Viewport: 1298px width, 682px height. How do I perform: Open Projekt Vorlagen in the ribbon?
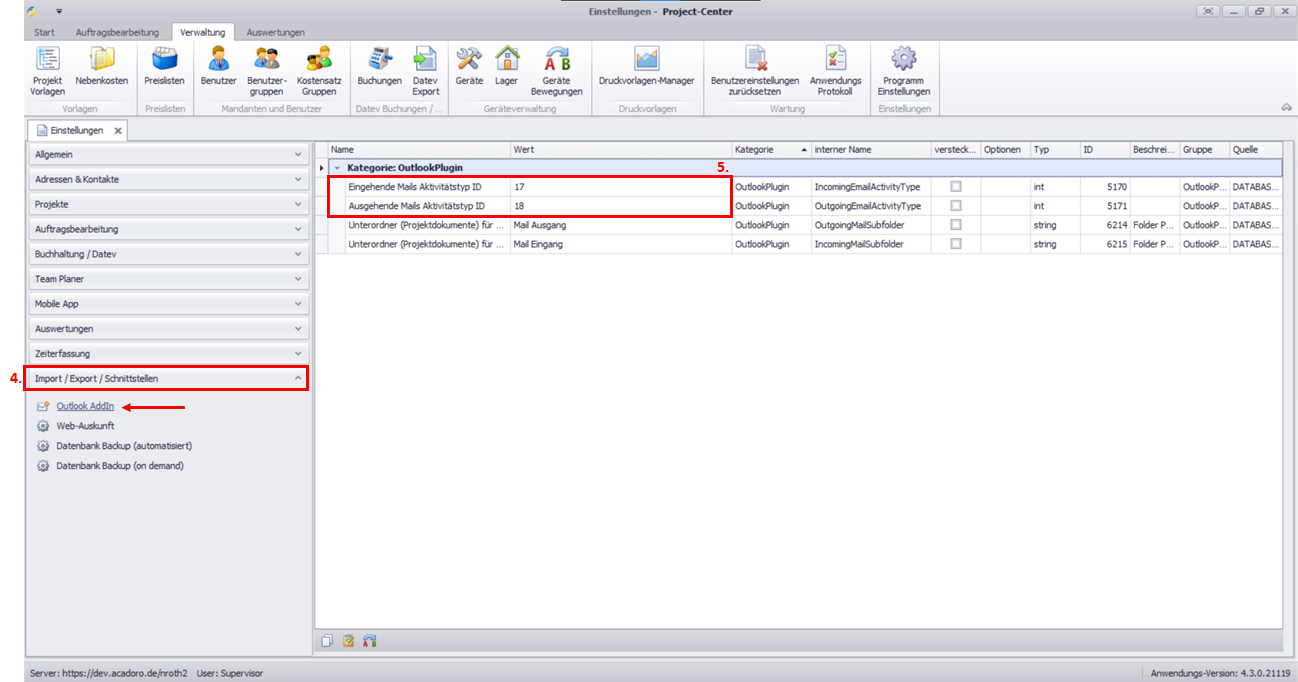coord(47,70)
